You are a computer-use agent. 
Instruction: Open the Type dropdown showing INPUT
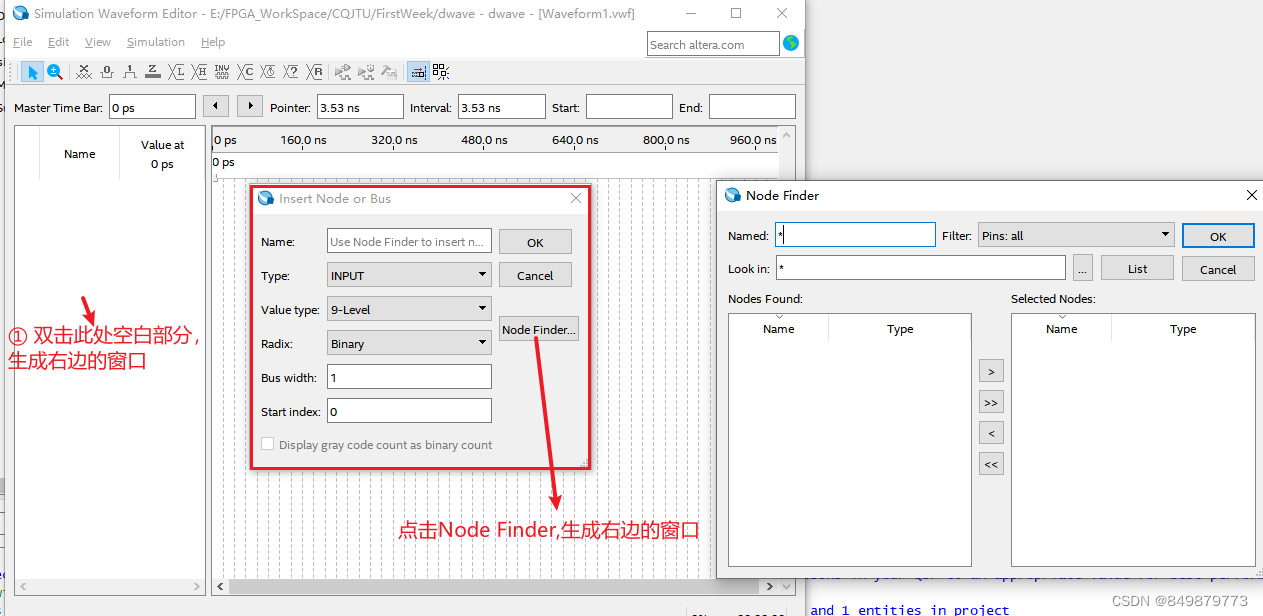(x=409, y=275)
